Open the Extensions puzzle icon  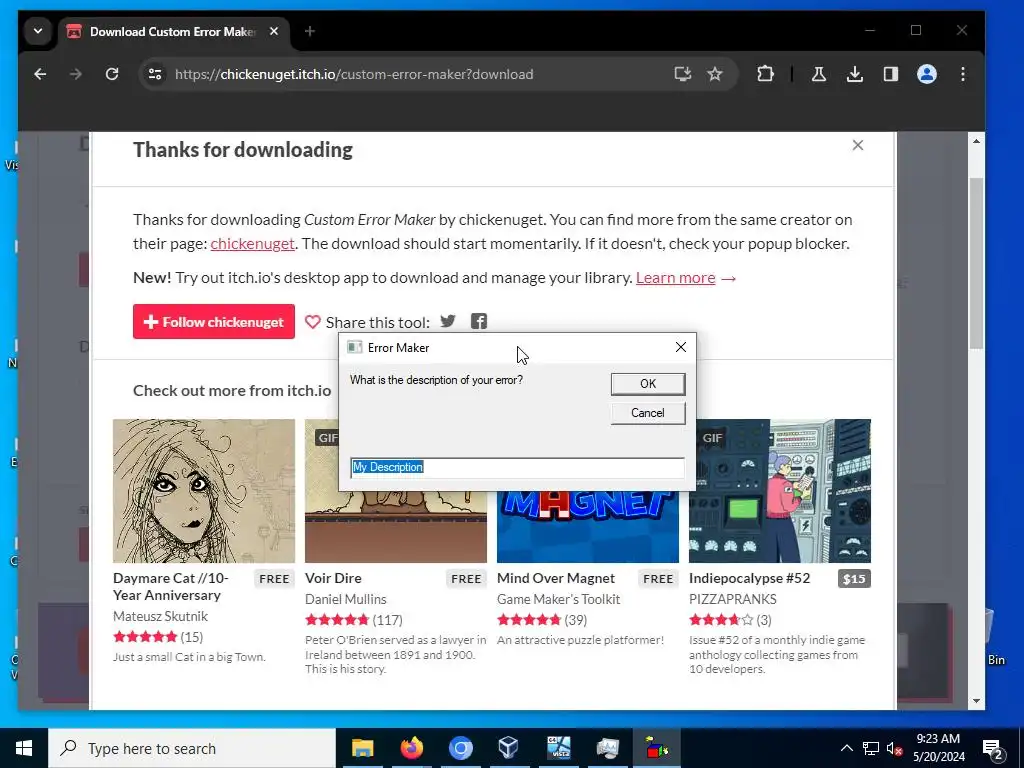[765, 74]
